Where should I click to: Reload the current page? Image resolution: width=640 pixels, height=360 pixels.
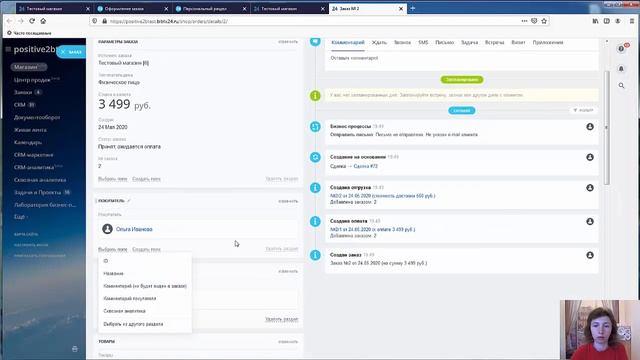click(32, 21)
